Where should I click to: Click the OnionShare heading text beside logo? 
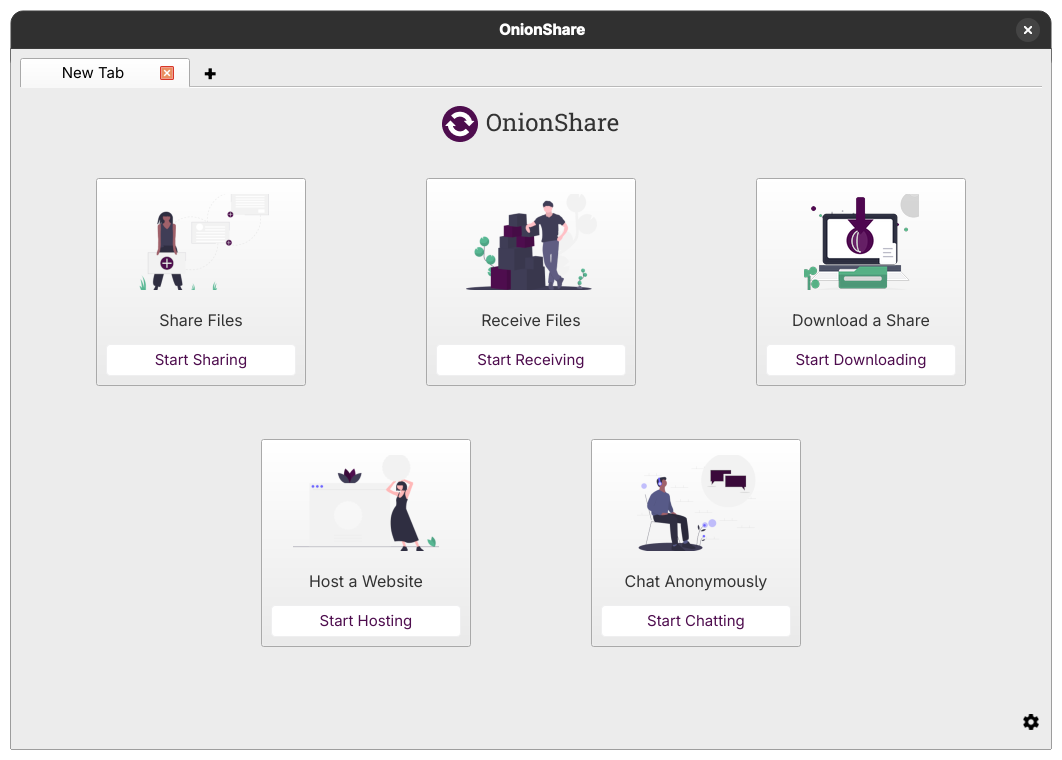552,123
